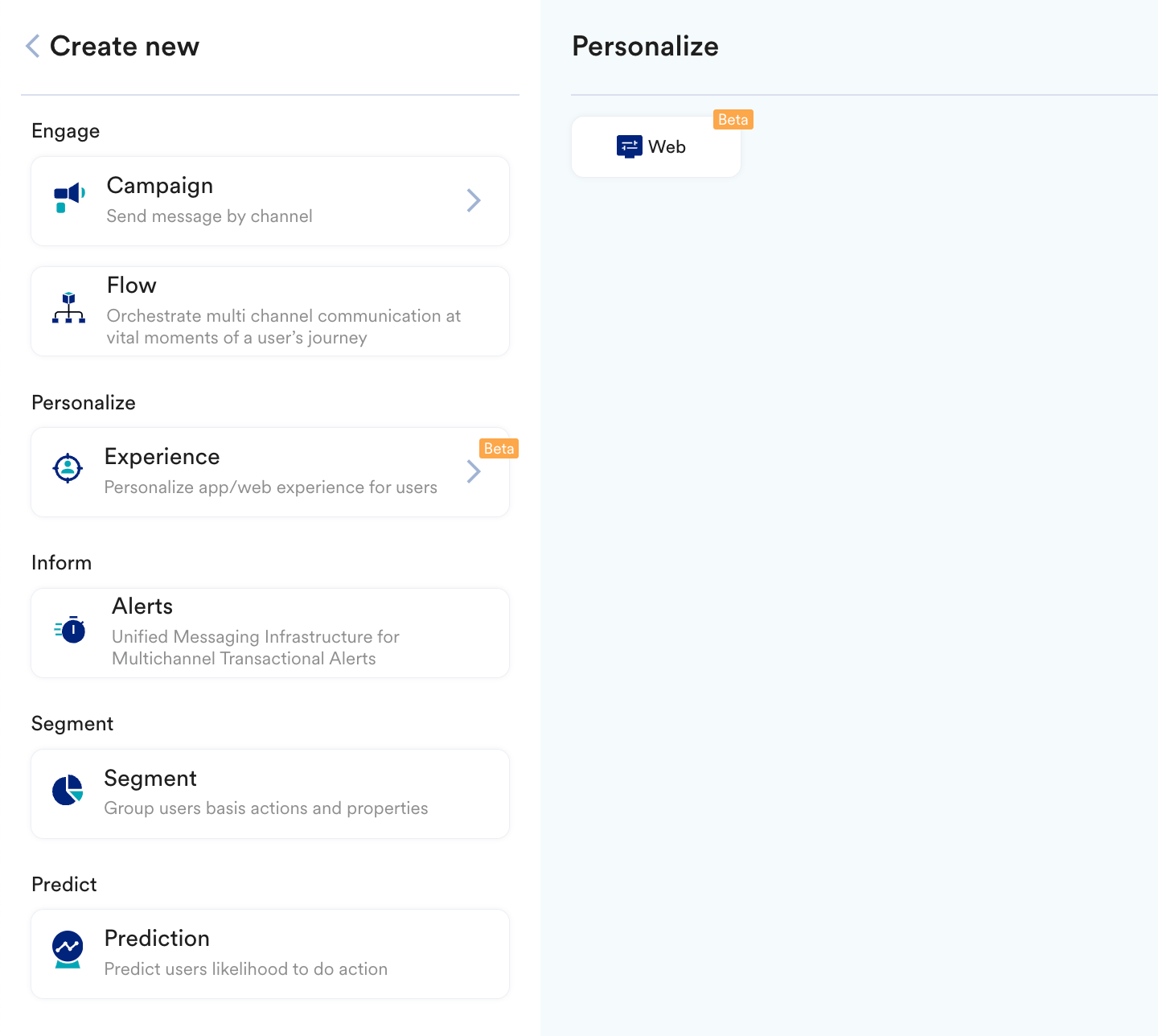
Task: Click the 'Send message by channel' description
Action: [x=210, y=216]
